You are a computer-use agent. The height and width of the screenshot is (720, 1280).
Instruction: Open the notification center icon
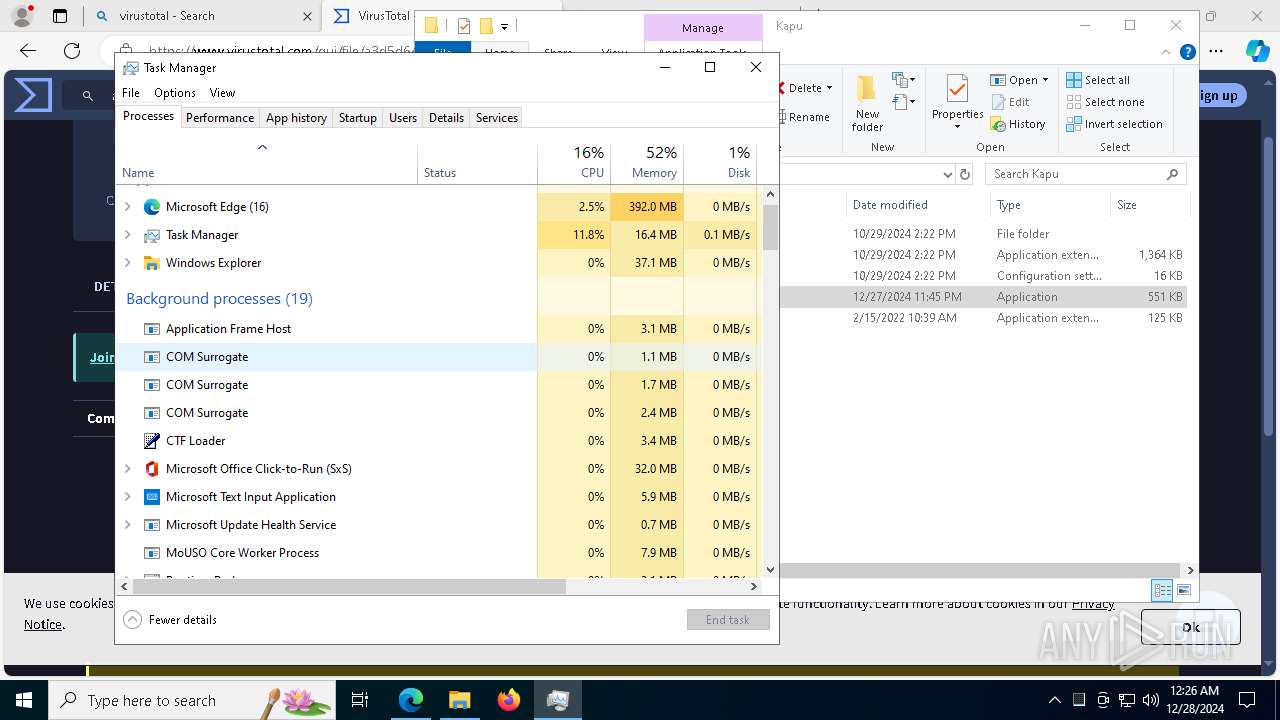click(1247, 700)
